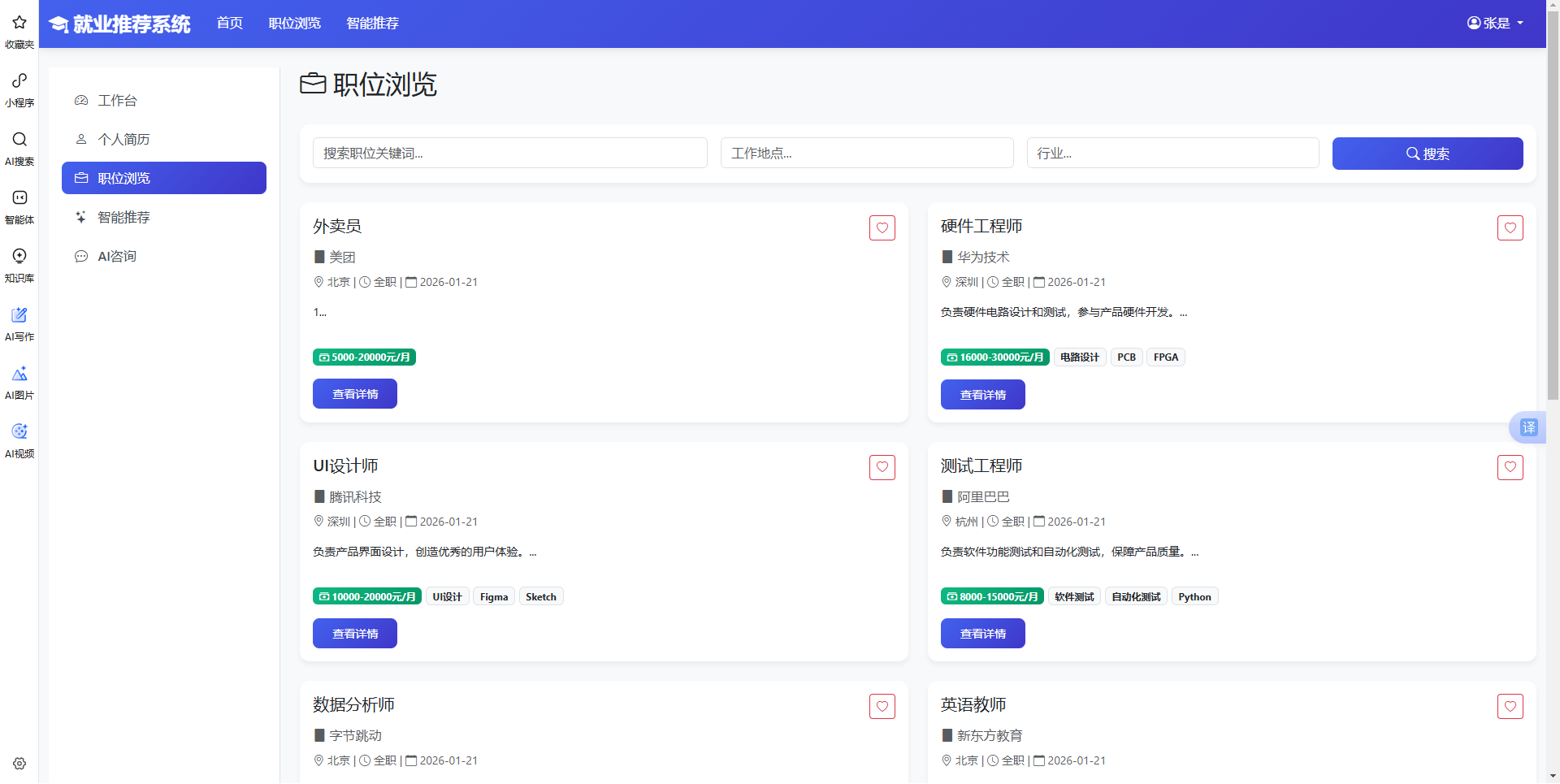The height and width of the screenshot is (784, 1560).
Task: Click the floating translate (译) icon
Action: click(1528, 427)
